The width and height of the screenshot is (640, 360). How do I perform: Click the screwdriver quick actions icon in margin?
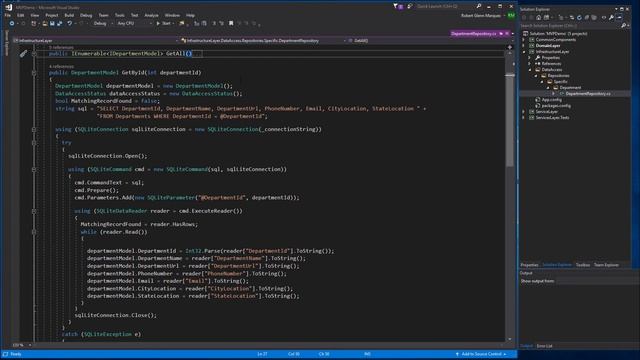(23, 53)
